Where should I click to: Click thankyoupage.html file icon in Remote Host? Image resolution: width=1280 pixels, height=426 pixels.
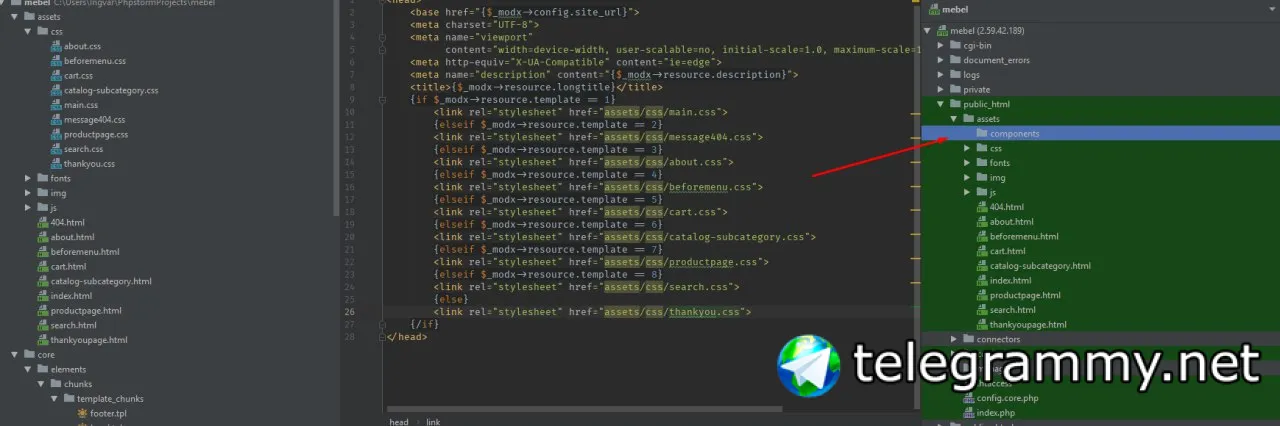(x=982, y=325)
